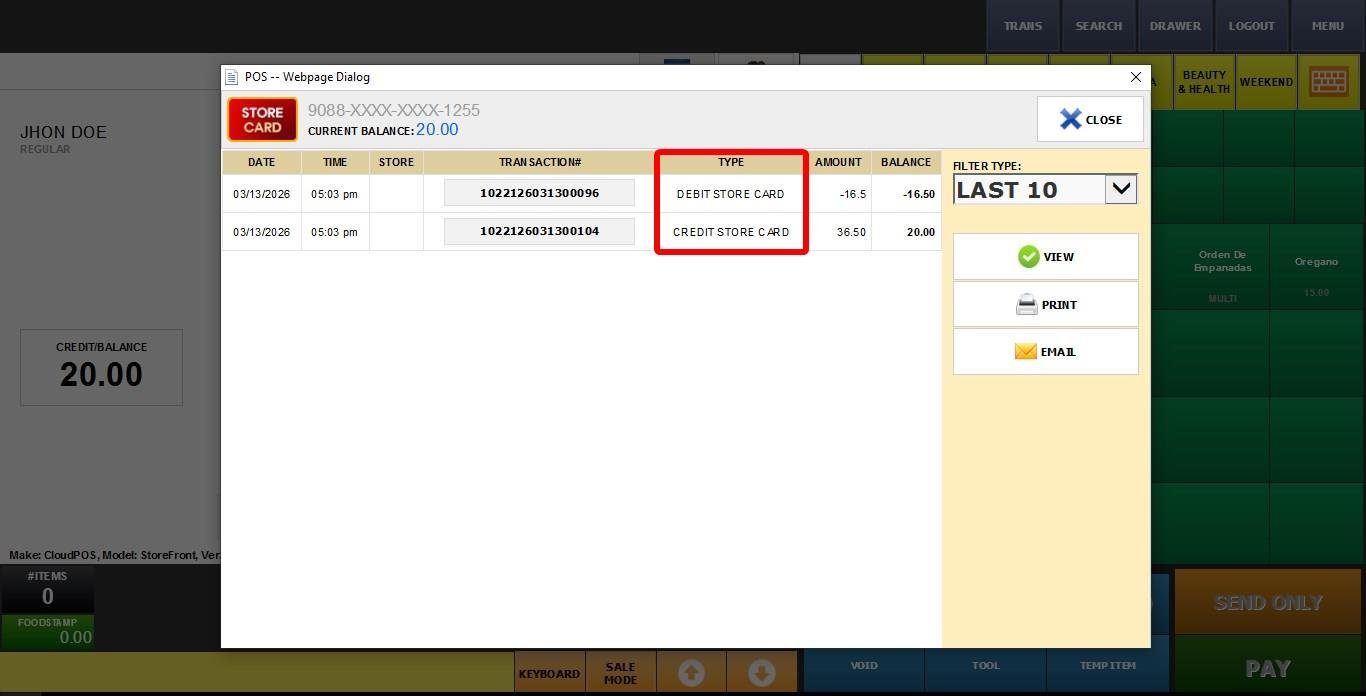The image size is (1366, 696).
Task: Click the envelope Email icon
Action: [x=1025, y=352]
